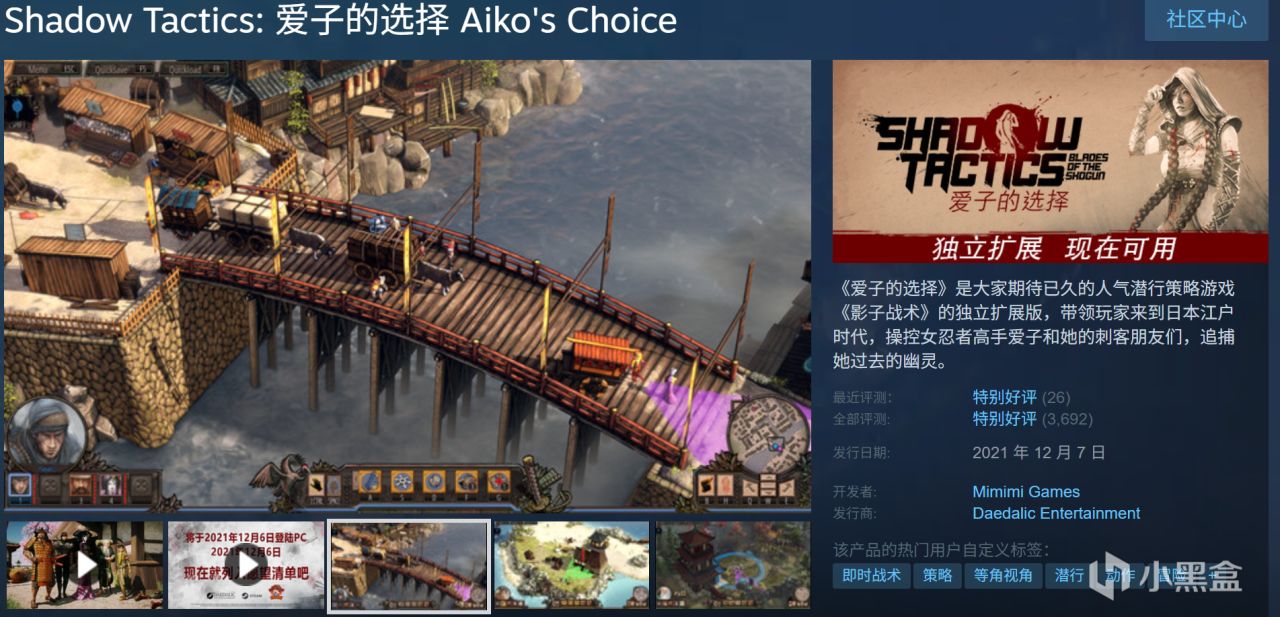Play the first samurai trailer video
This screenshot has height=617, width=1280.
(x=85, y=565)
